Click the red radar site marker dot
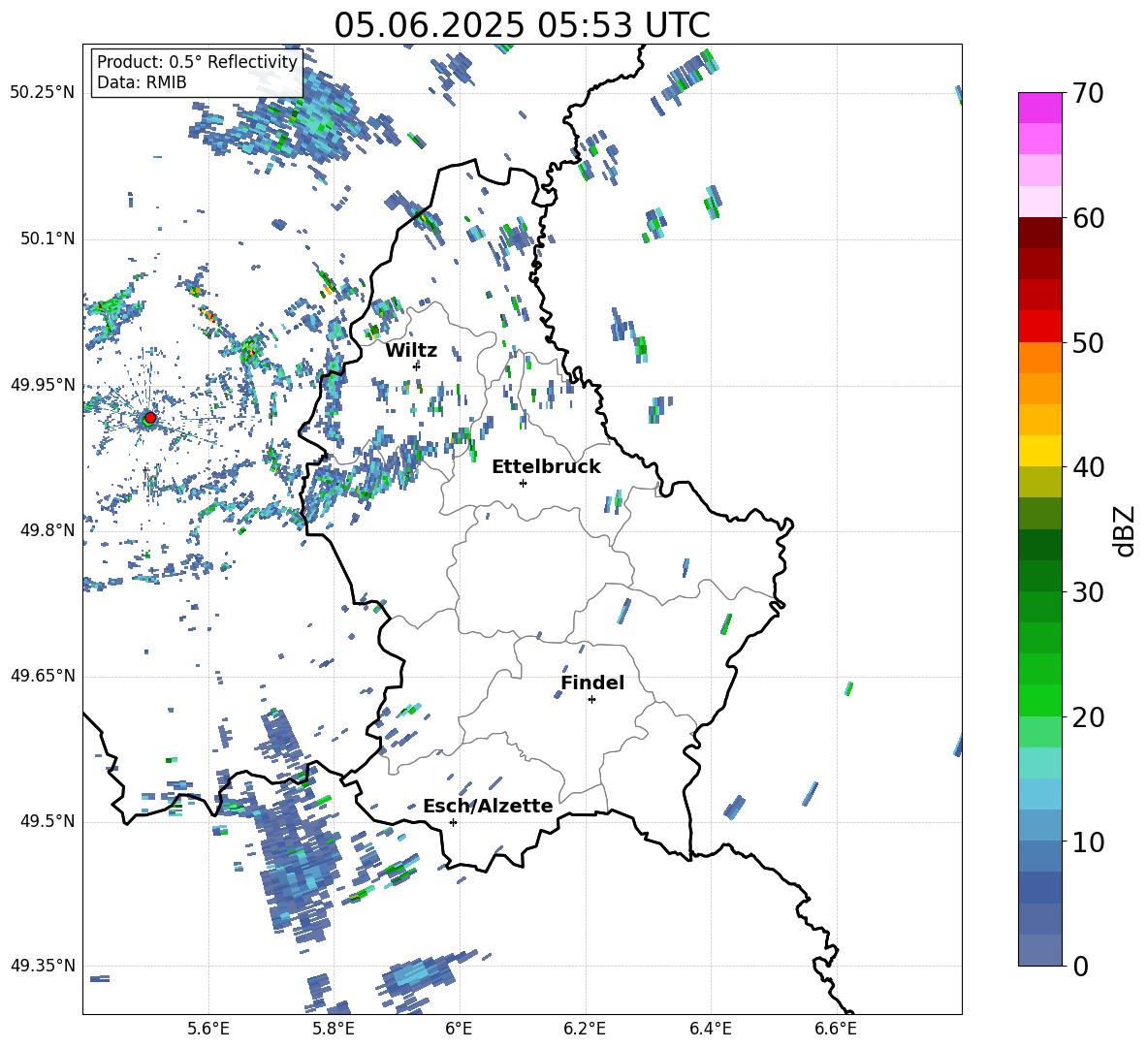 coord(150,418)
